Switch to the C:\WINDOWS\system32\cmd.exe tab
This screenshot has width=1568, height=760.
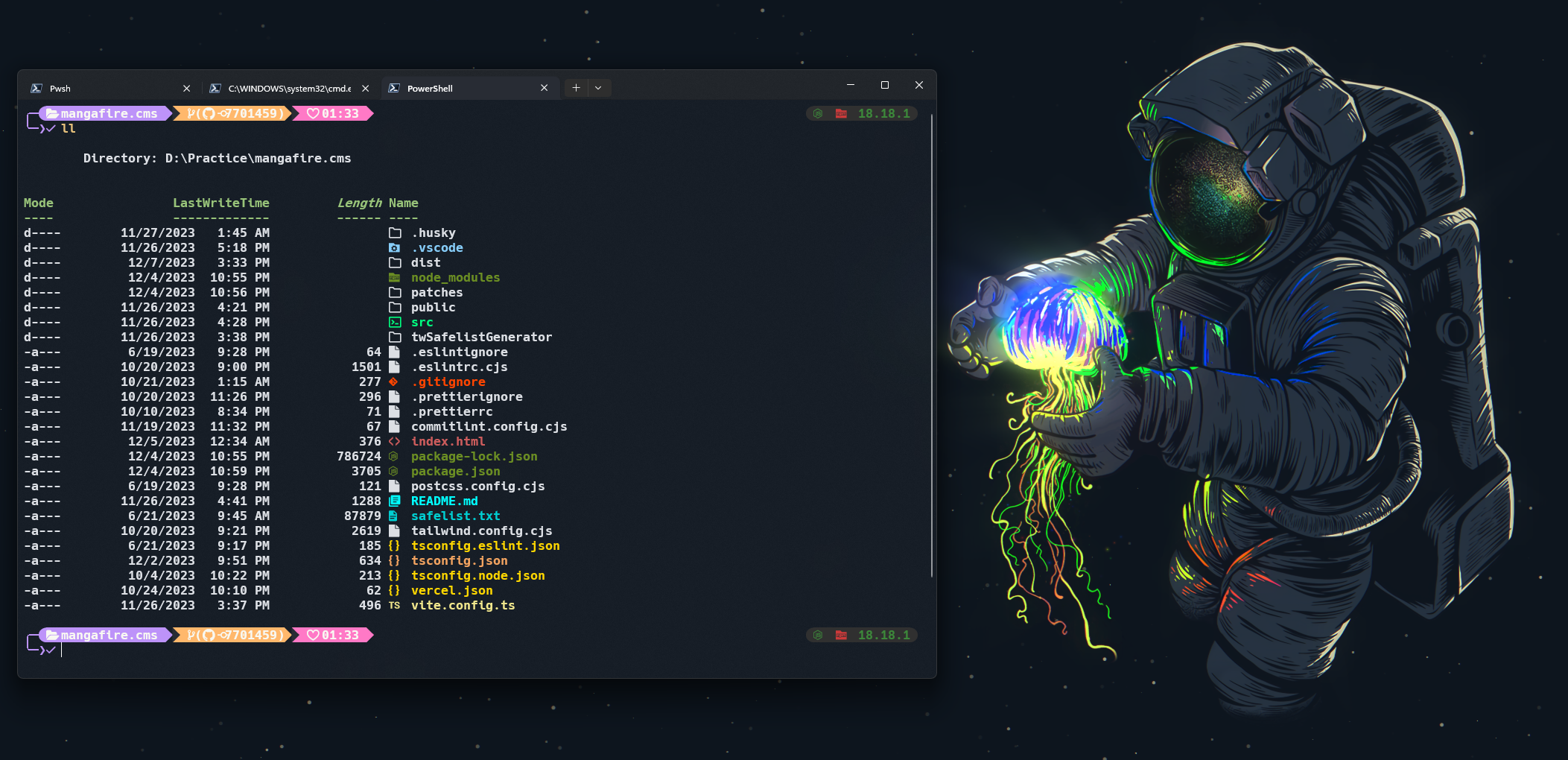coord(289,88)
